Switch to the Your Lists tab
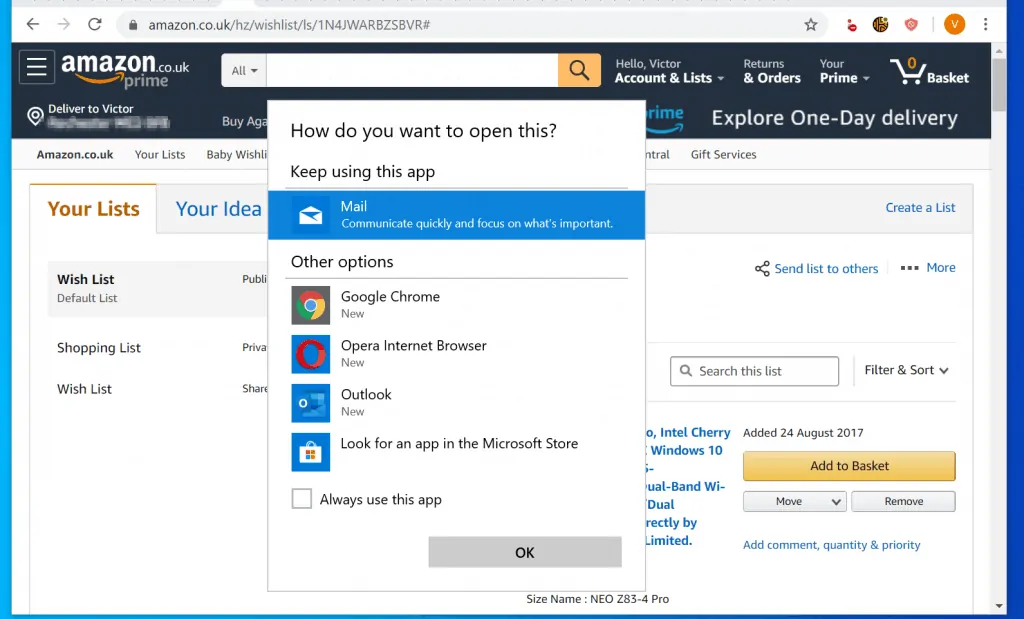The width and height of the screenshot is (1024, 619). point(93,209)
